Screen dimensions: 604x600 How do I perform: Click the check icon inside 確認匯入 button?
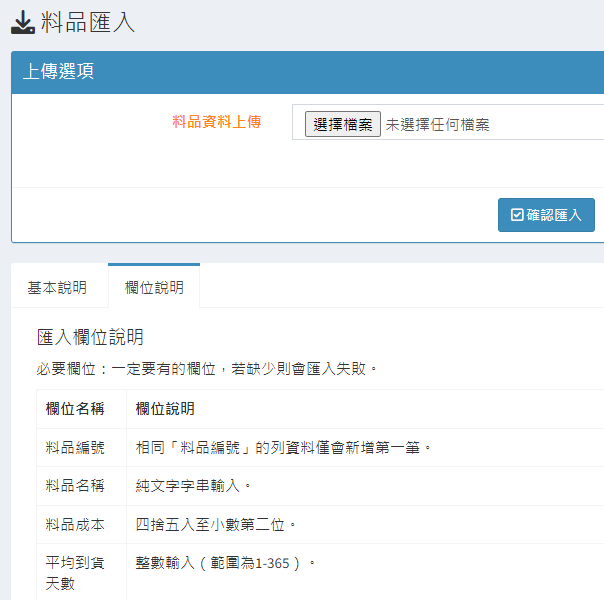pyautogui.click(x=517, y=215)
